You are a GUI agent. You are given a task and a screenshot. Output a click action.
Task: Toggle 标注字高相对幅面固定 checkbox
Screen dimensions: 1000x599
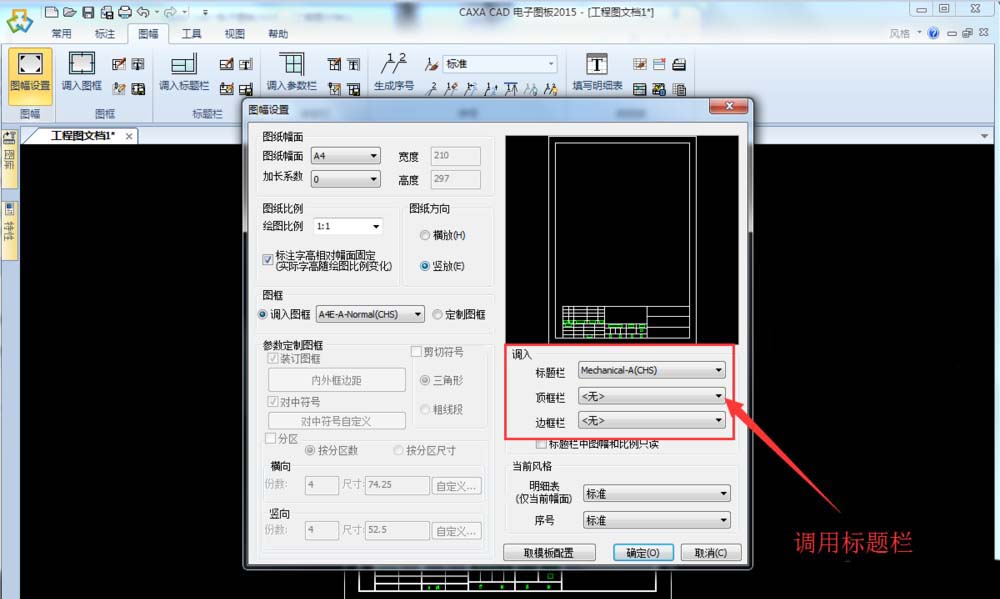[x=268, y=260]
